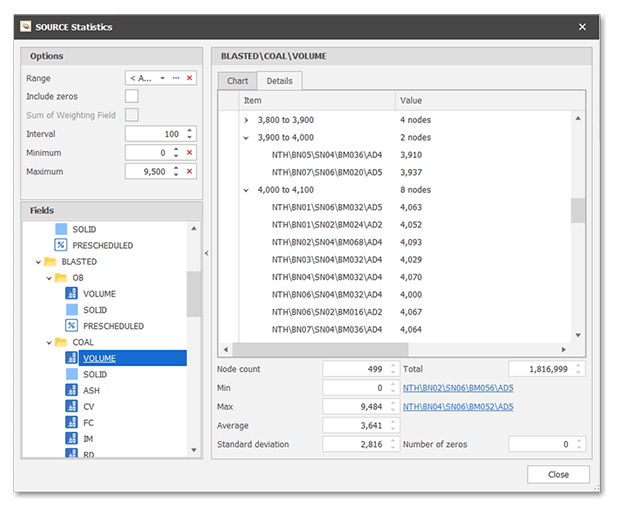Select row NTH\BN01\SN06\BM032\AD5
Image resolution: width=634 pixels, height=518 pixels.
327,207
